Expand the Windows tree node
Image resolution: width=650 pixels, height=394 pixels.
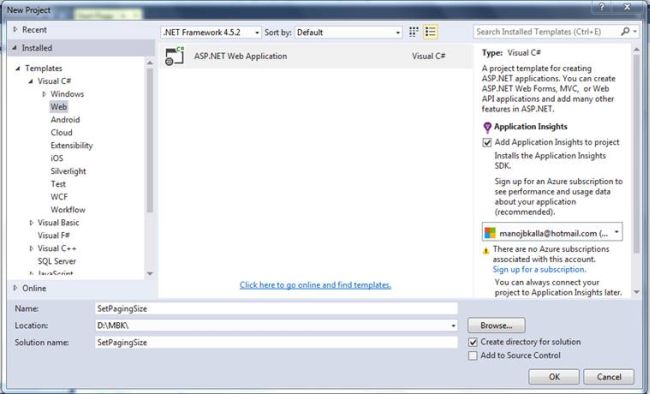44,94
